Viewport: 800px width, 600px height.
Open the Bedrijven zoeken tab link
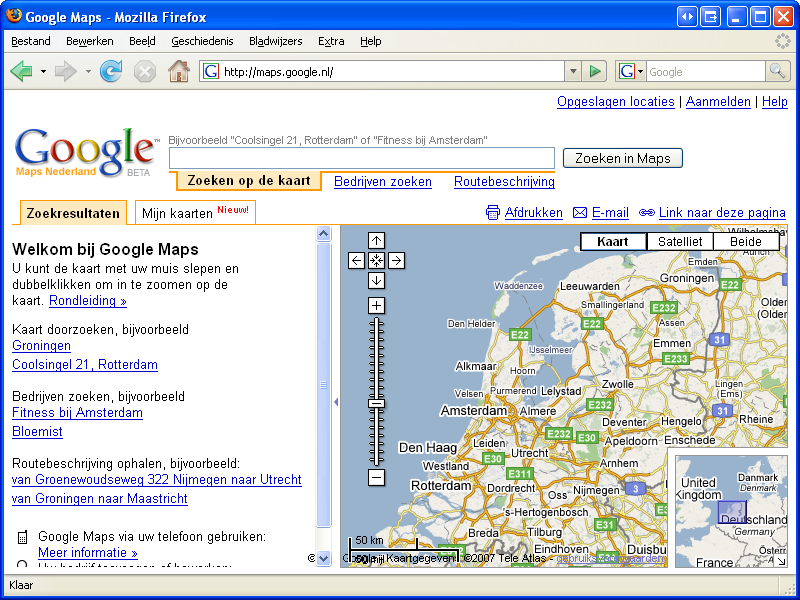pos(383,182)
